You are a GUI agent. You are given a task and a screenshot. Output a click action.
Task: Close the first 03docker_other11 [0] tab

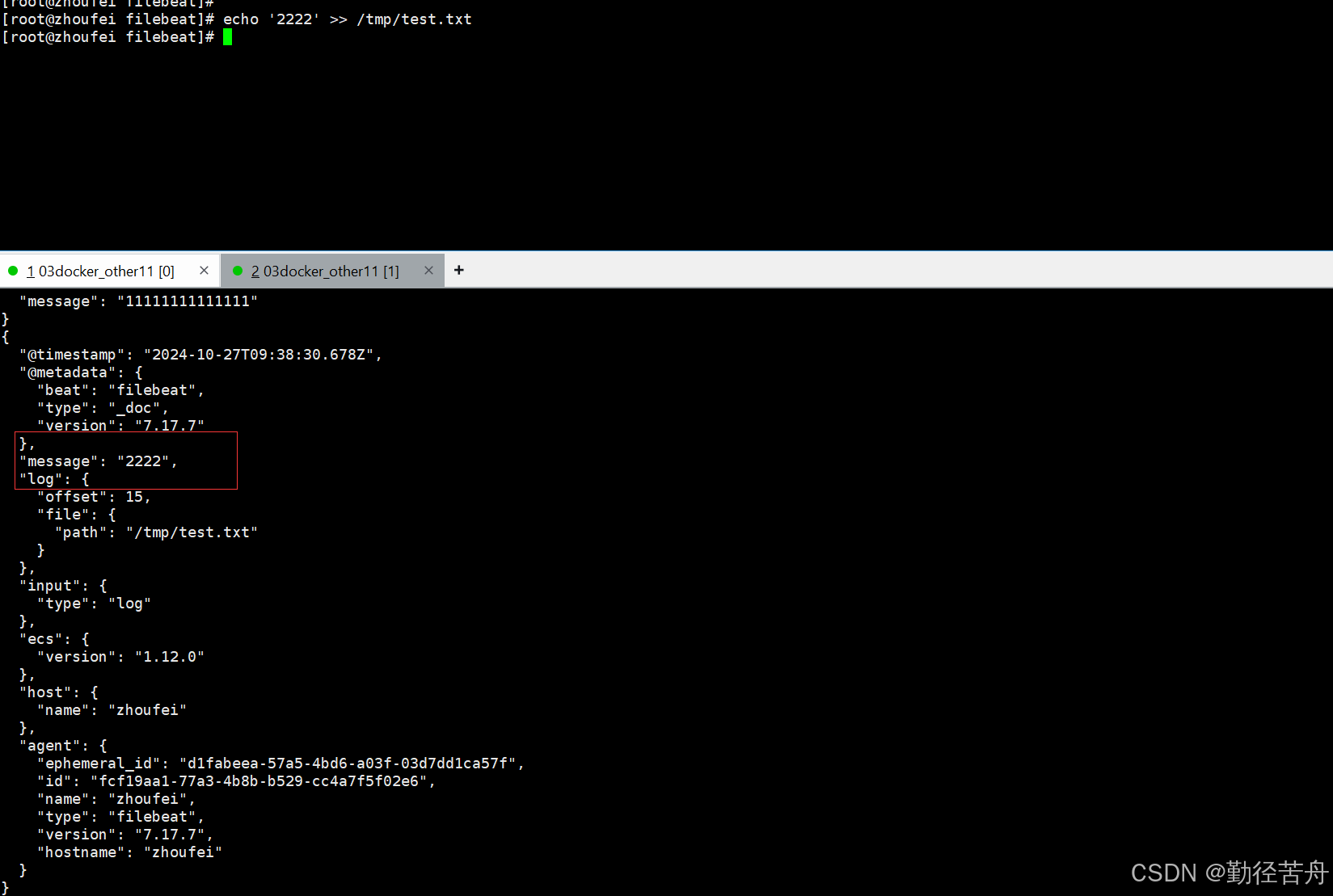[x=204, y=271]
